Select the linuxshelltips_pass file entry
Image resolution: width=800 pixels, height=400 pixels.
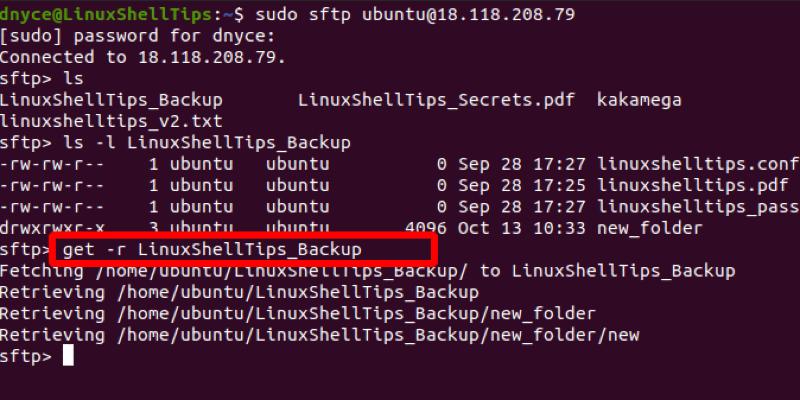[697, 207]
